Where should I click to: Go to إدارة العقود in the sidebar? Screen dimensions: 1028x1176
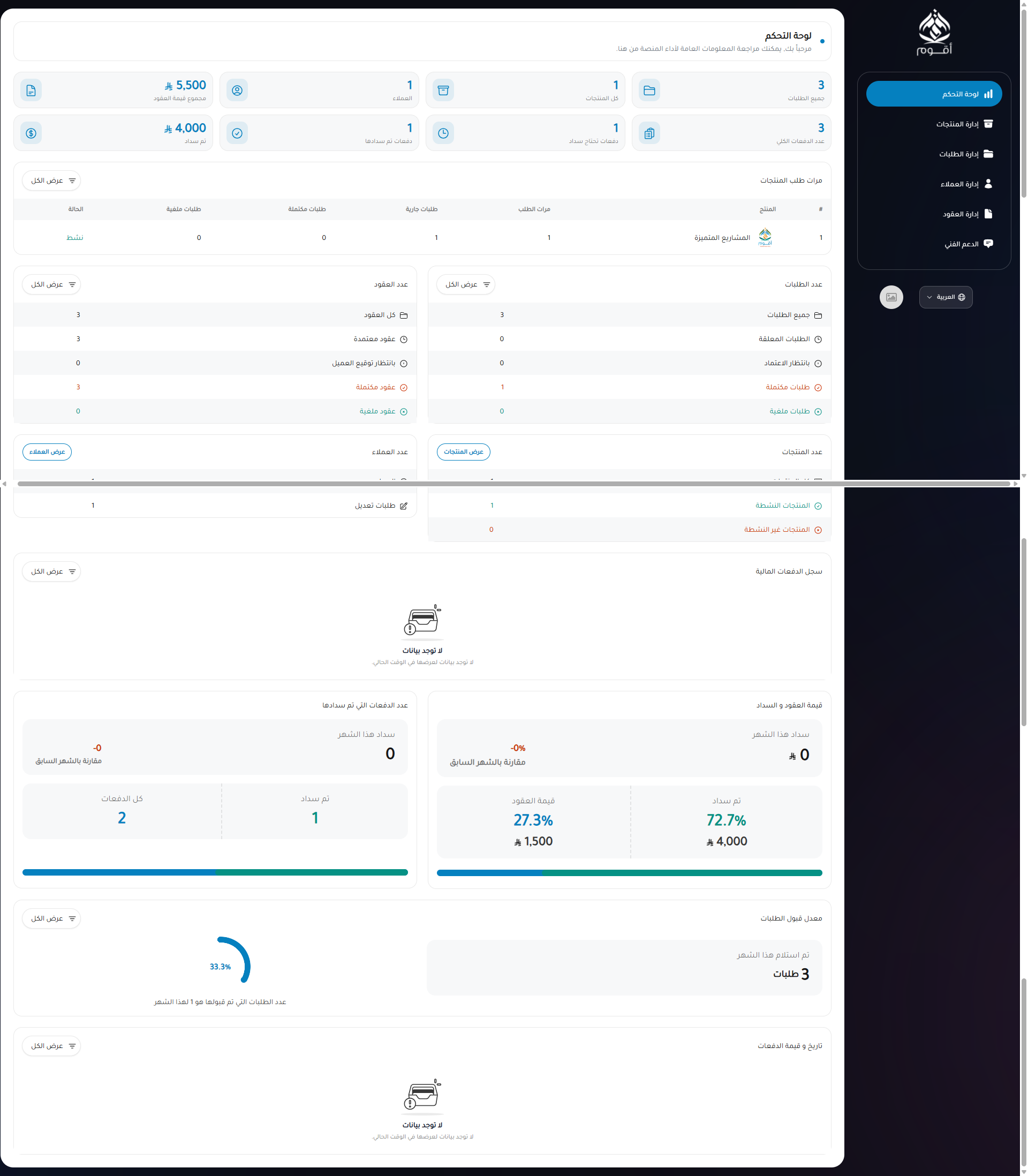(966, 214)
